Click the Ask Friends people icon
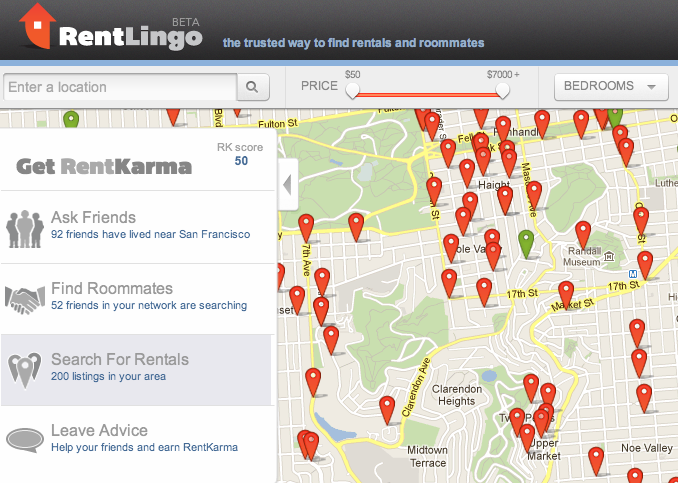The image size is (678, 483). (25, 229)
